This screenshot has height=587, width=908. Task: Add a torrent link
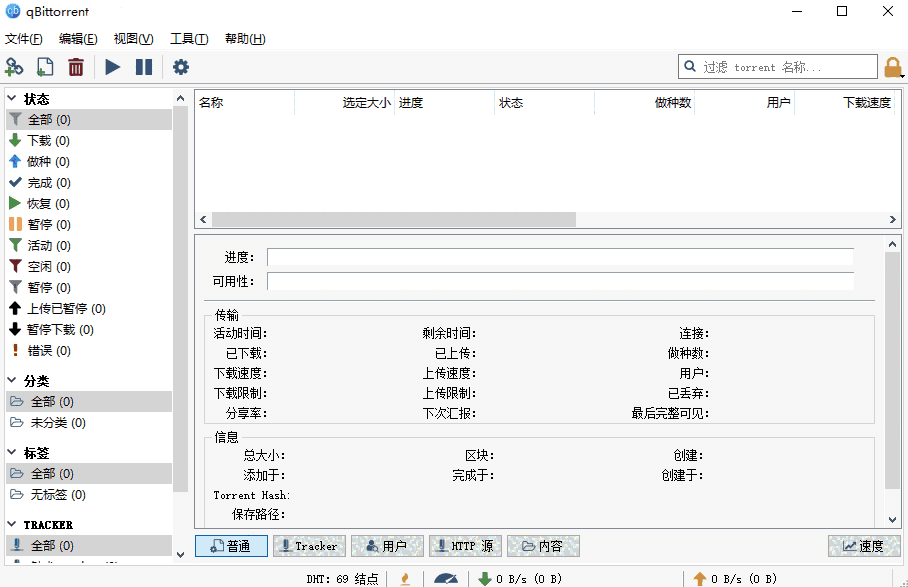tap(14, 66)
